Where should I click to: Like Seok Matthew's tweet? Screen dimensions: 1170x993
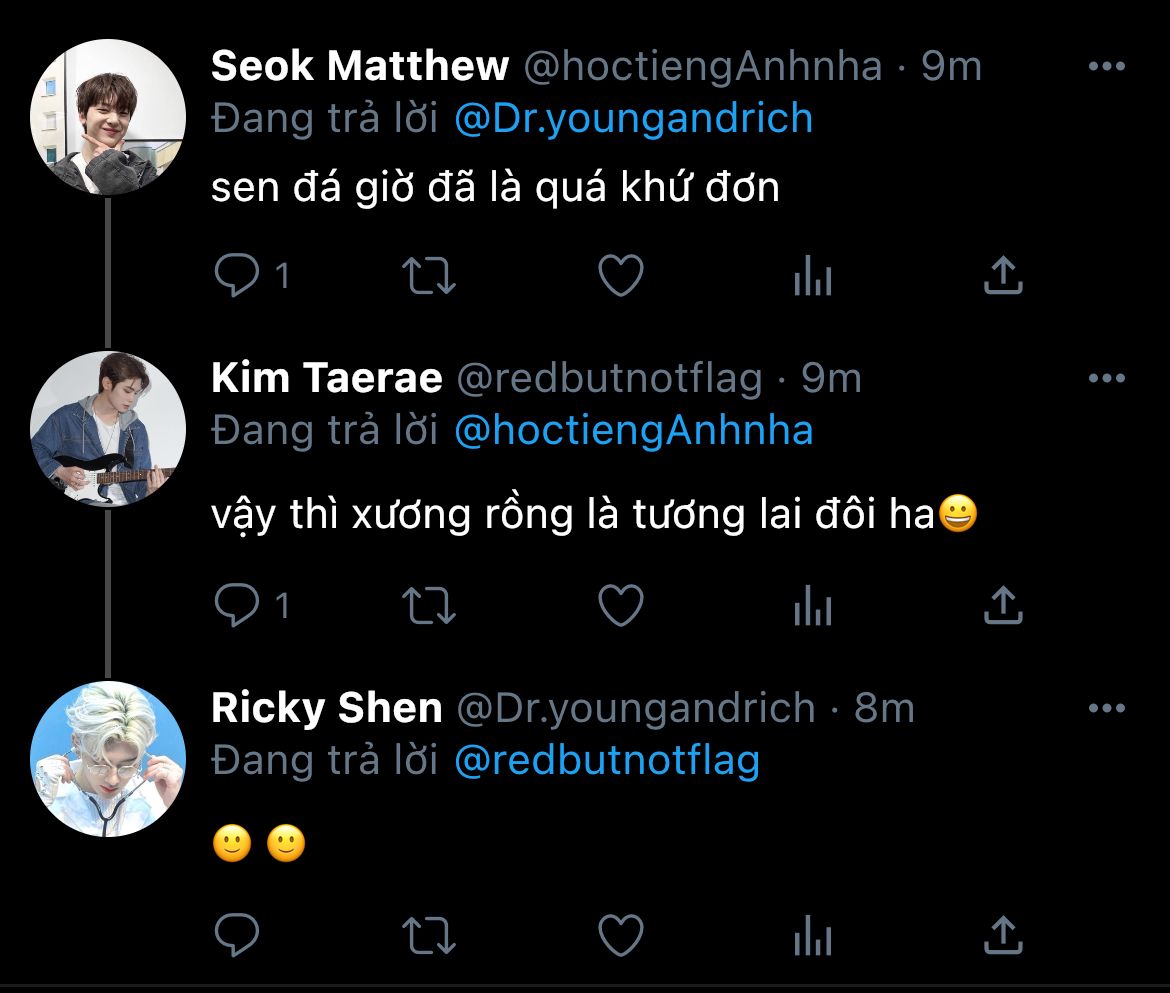click(620, 276)
